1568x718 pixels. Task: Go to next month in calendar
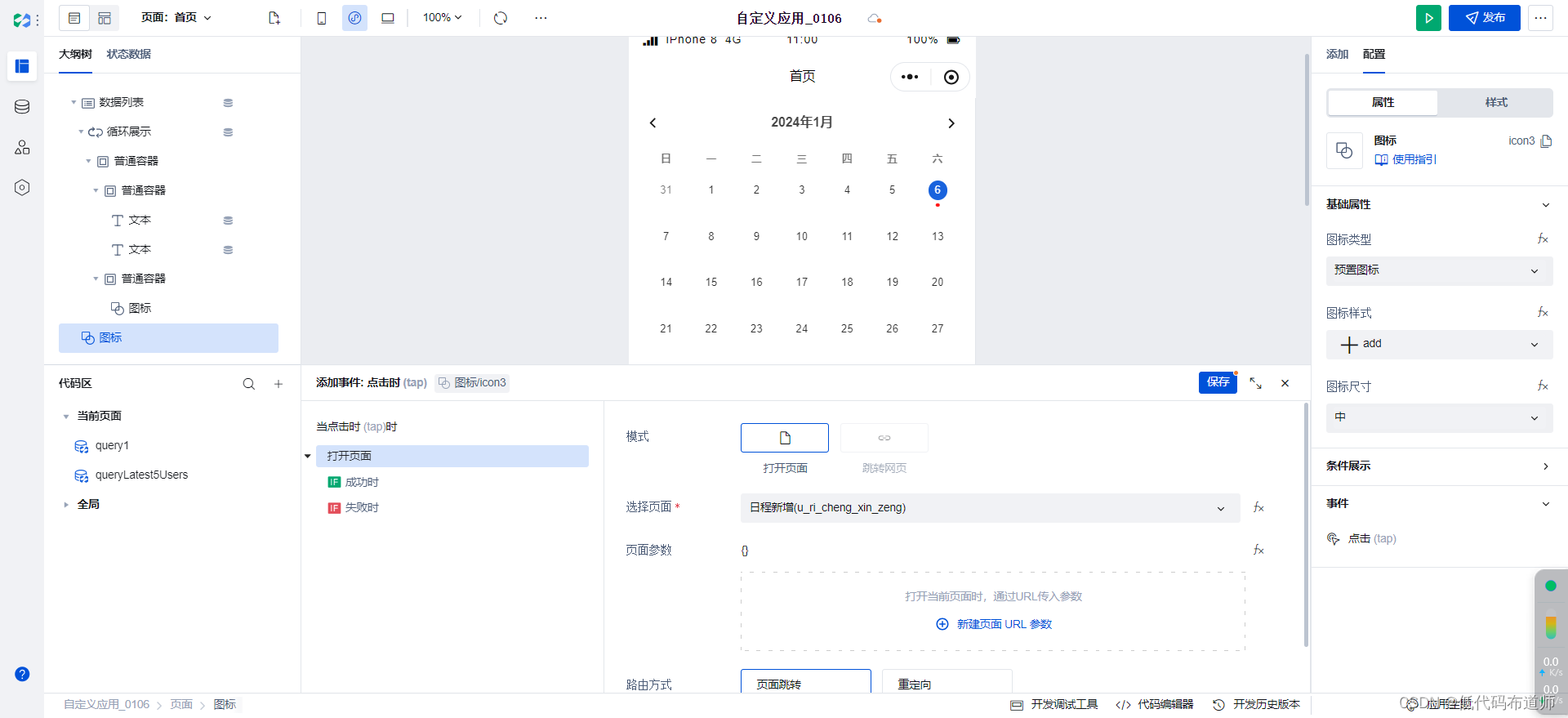(x=951, y=123)
